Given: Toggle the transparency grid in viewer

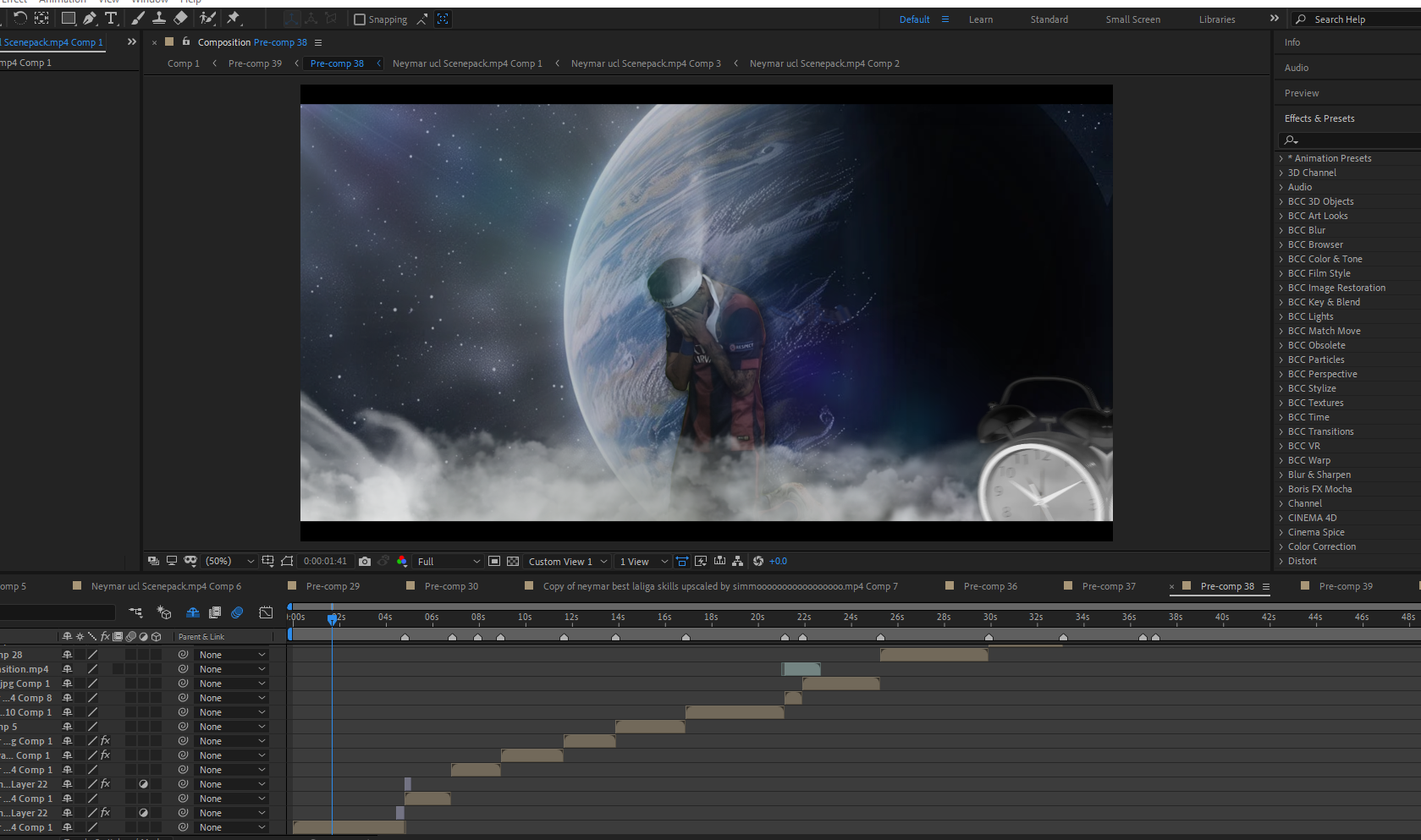Looking at the screenshot, I should (513, 562).
